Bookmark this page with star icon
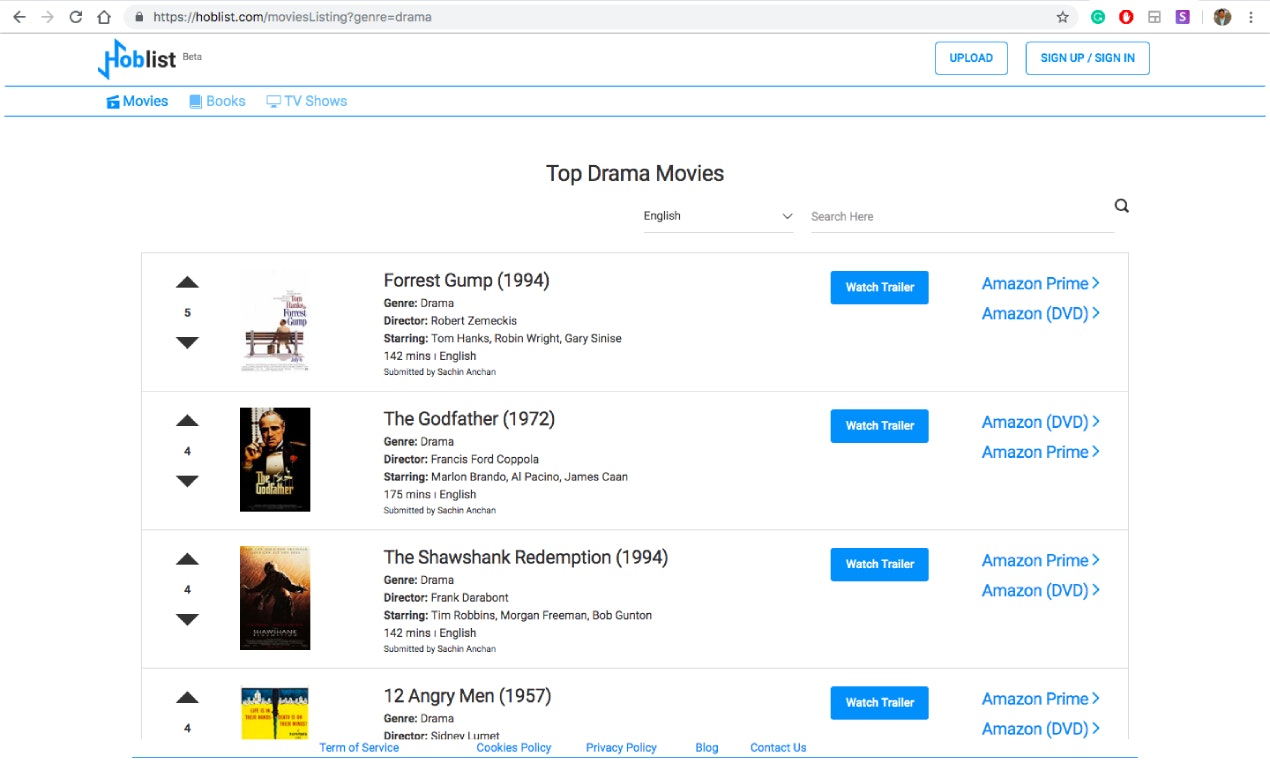 [1062, 17]
